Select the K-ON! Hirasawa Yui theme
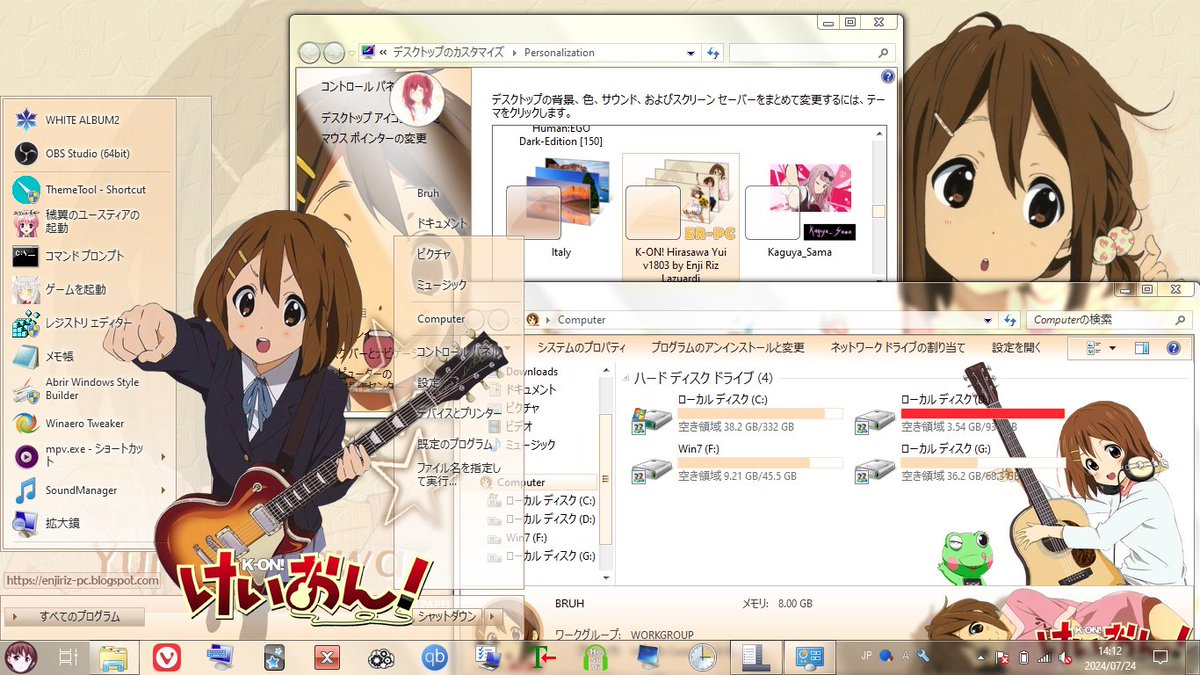The width and height of the screenshot is (1200, 675). [x=681, y=215]
